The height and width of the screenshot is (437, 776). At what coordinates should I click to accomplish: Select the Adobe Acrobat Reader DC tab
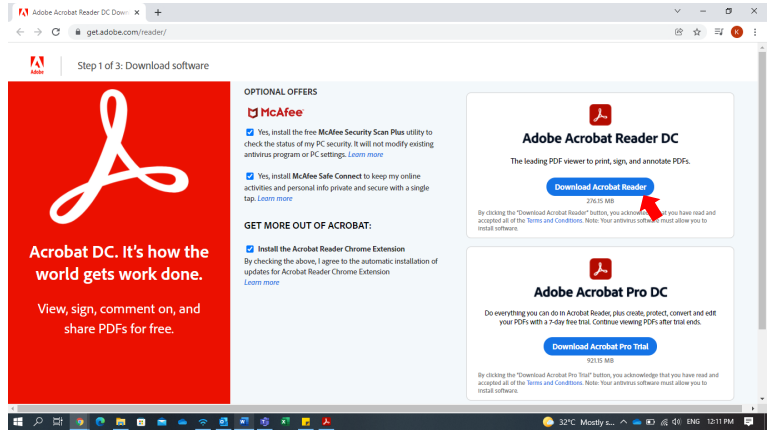click(x=75, y=11)
